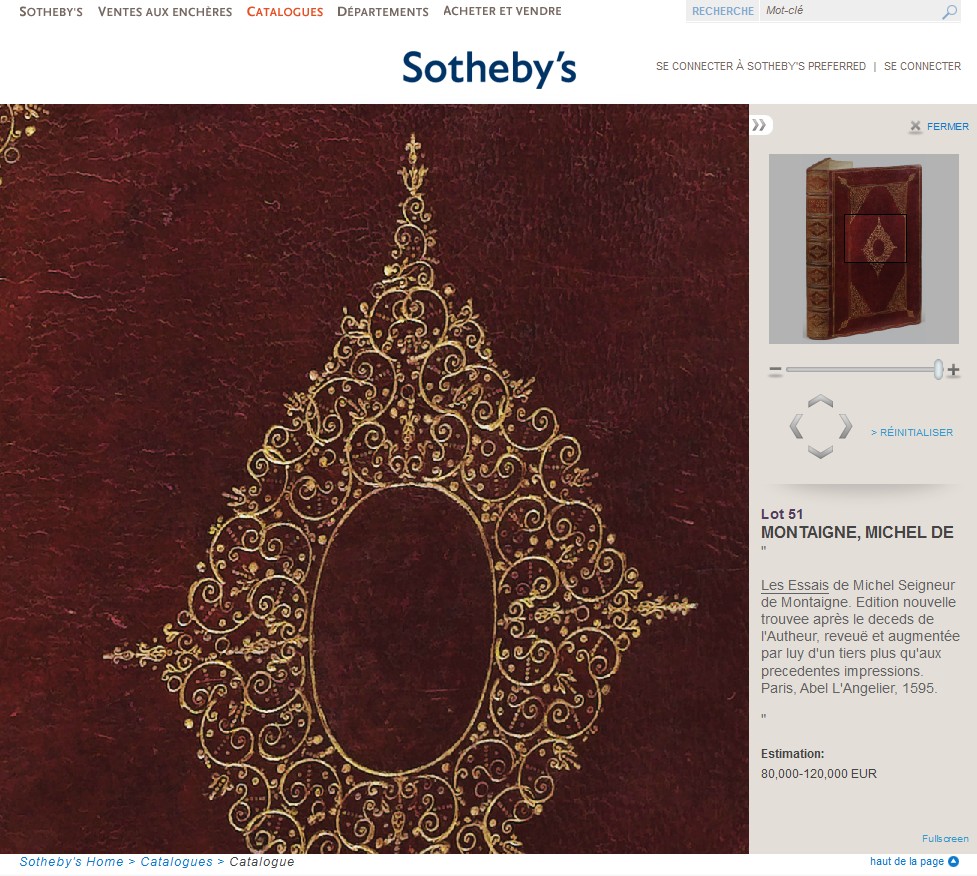Click the search magnifier icon

pyautogui.click(x=949, y=12)
